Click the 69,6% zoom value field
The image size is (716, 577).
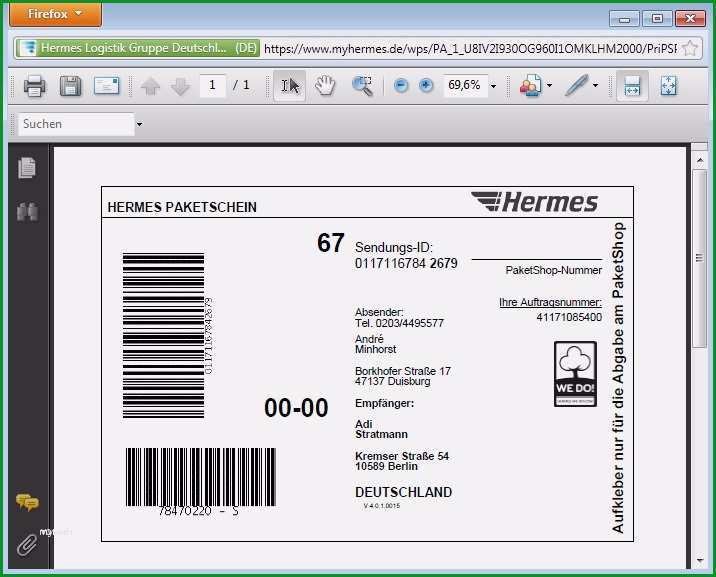464,85
